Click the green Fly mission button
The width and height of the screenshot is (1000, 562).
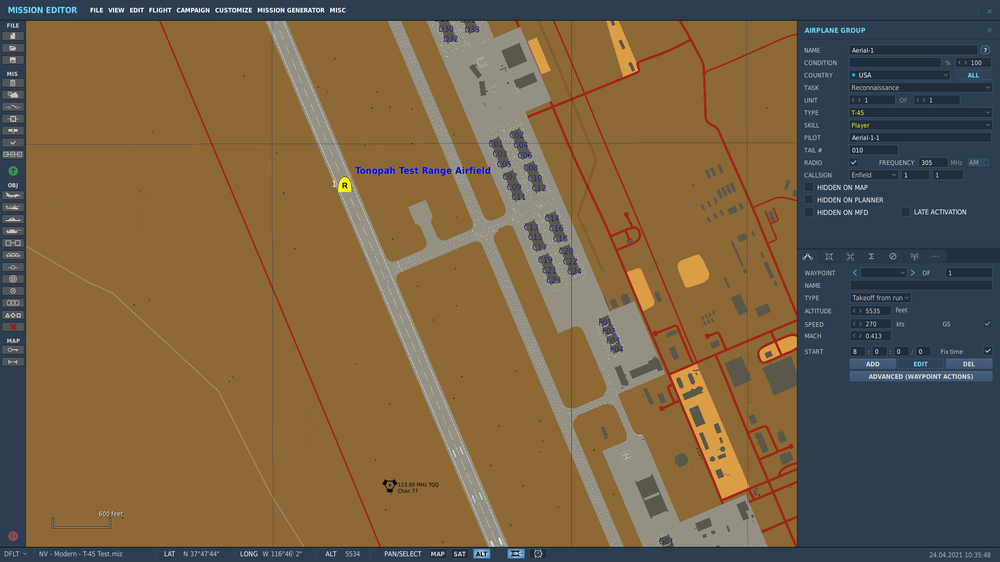pos(13,171)
